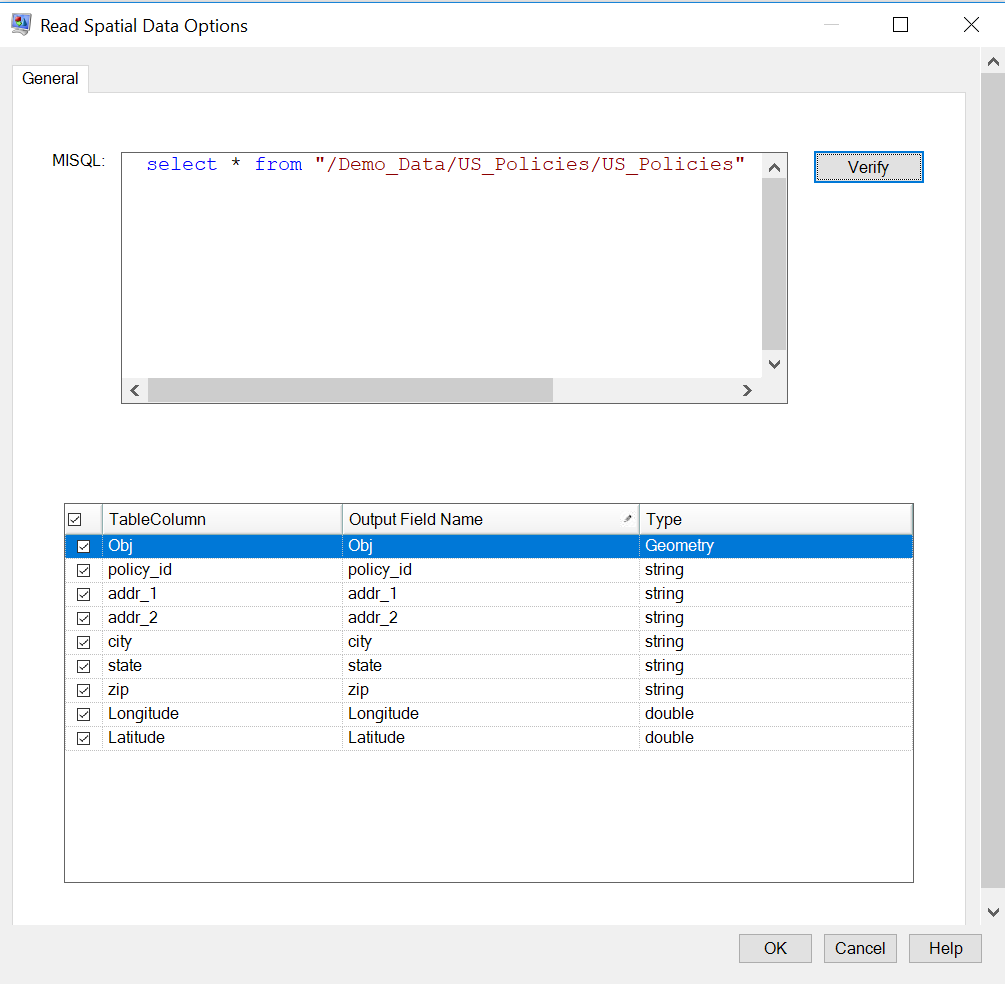Image resolution: width=1005 pixels, height=984 pixels.
Task: Dismiss the dialog with Cancel
Action: [x=860, y=948]
